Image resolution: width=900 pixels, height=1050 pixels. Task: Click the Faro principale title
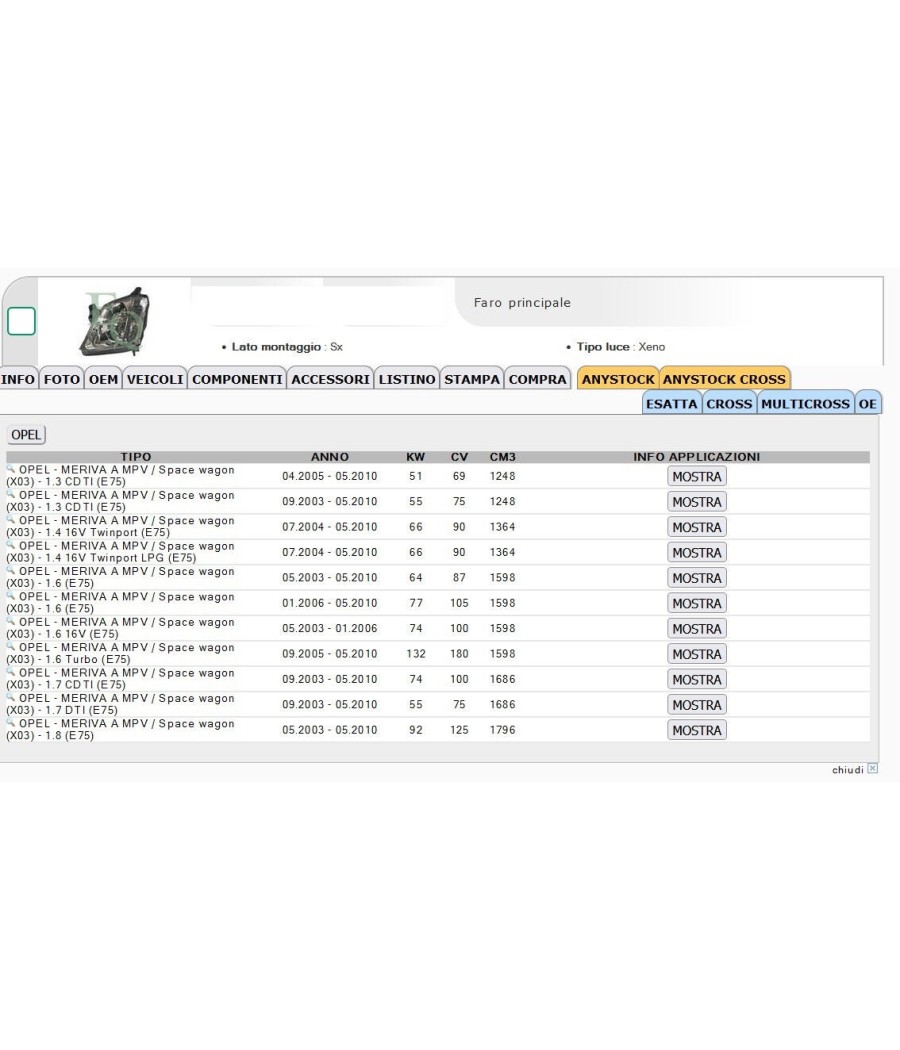tap(522, 303)
